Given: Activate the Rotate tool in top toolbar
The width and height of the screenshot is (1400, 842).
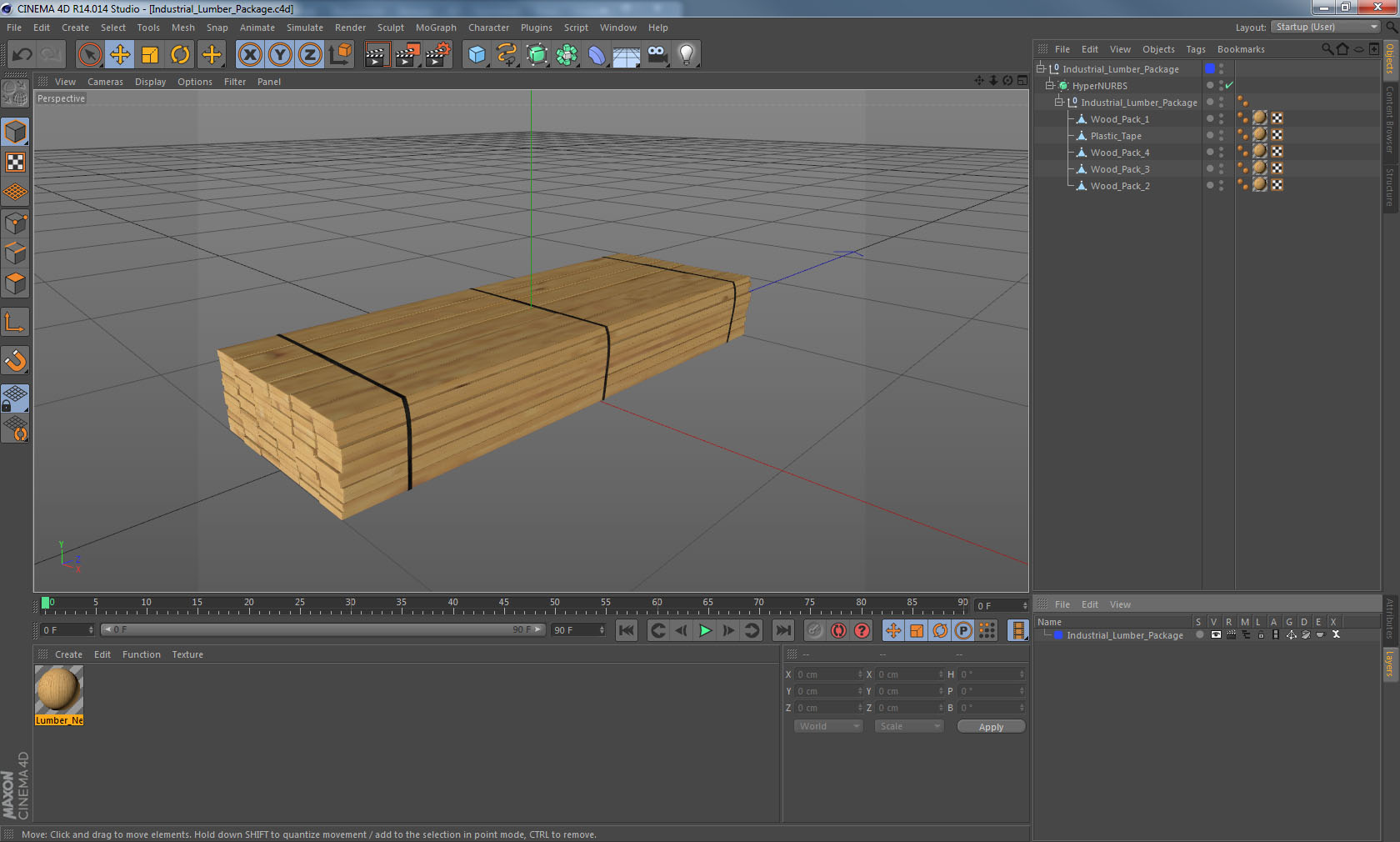Looking at the screenshot, I should (180, 55).
